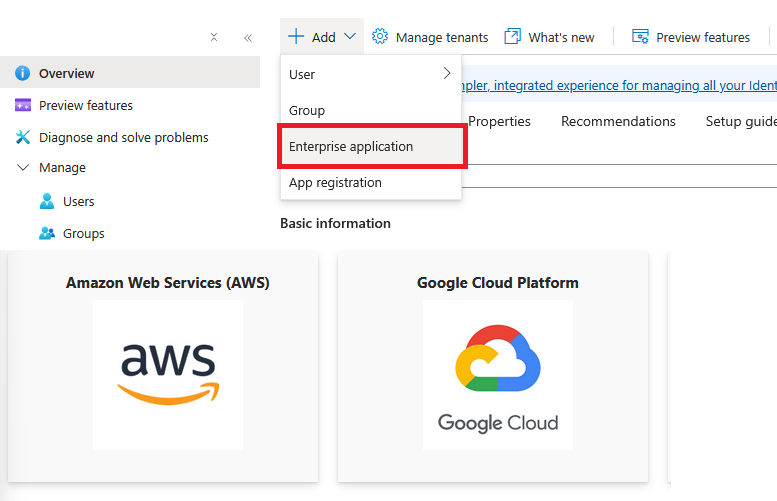Image resolution: width=777 pixels, height=501 pixels.
Task: Switch to the Recommendations tab
Action: 618,121
